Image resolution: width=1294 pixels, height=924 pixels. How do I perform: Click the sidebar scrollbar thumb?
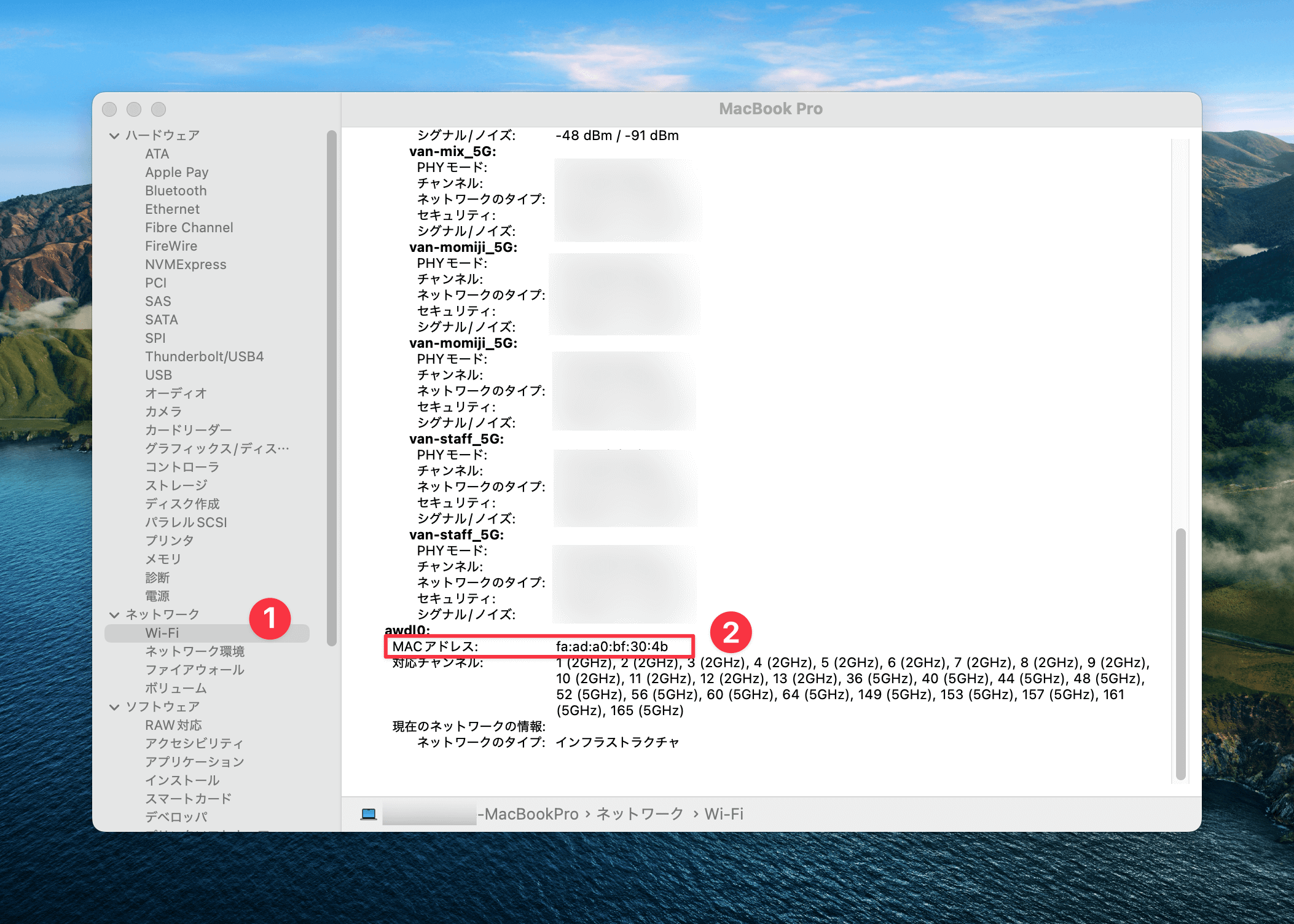pos(332,388)
